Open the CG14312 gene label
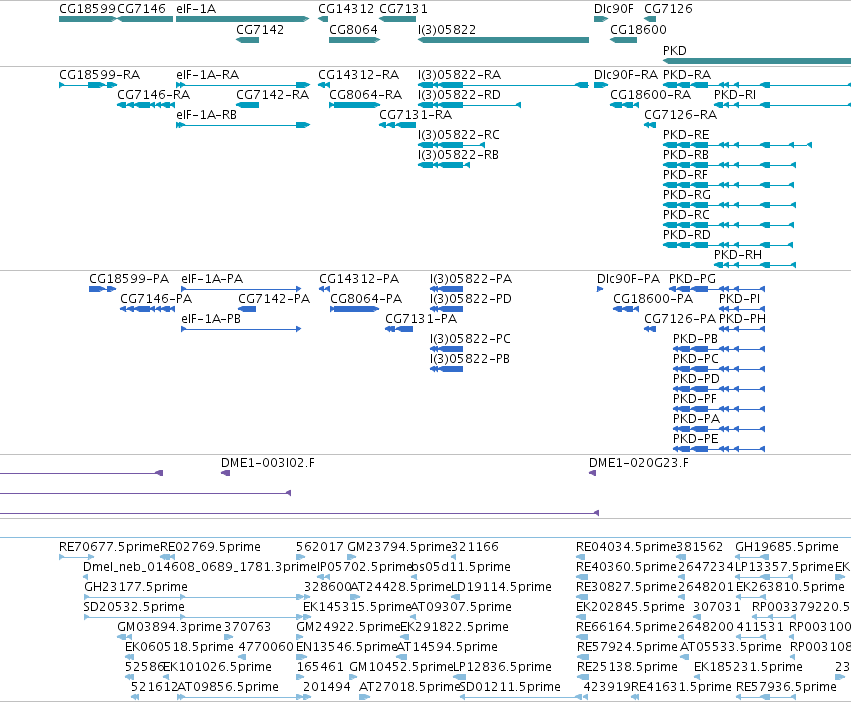 (346, 9)
